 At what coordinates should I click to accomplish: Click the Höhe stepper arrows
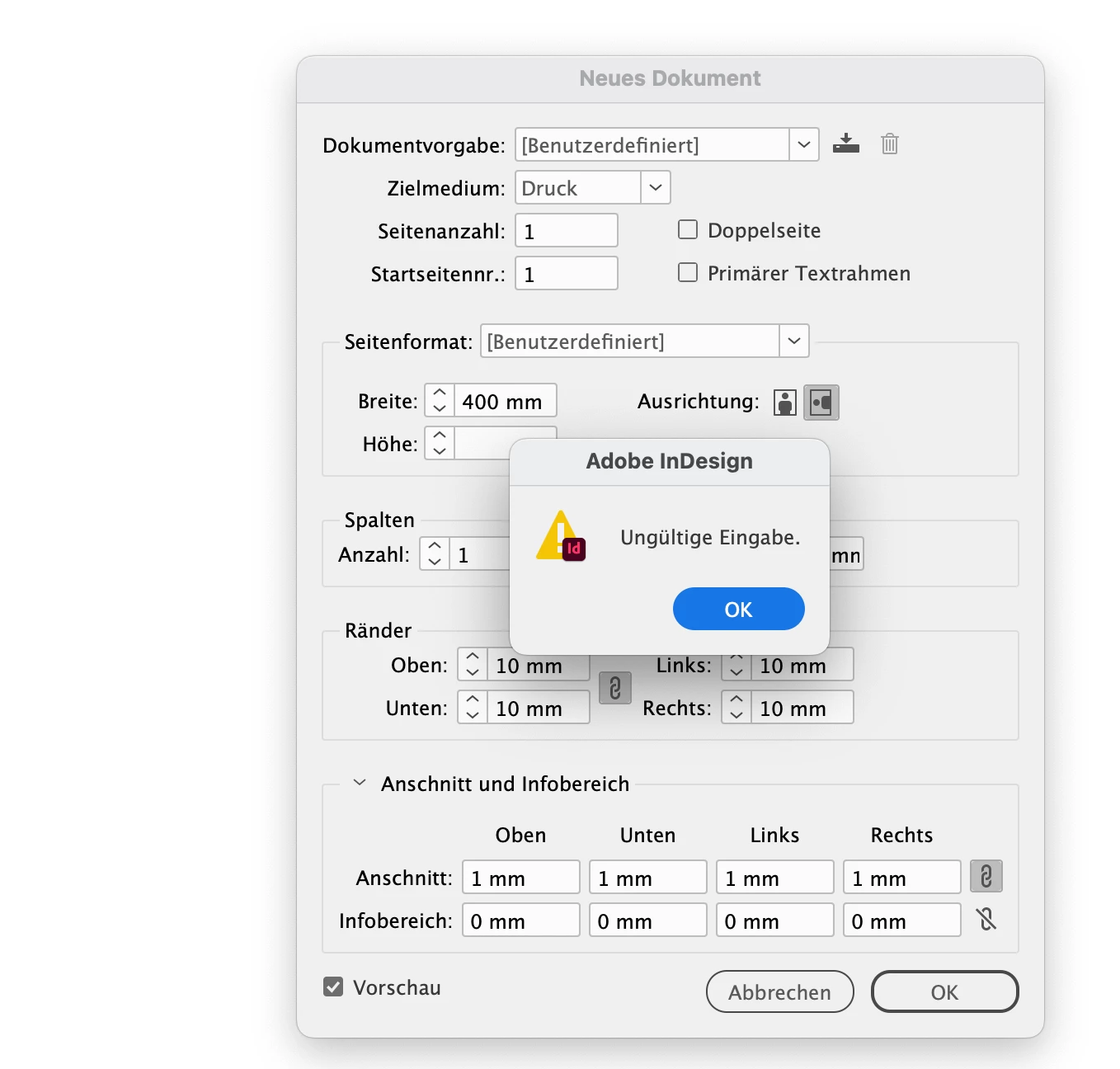click(x=440, y=444)
